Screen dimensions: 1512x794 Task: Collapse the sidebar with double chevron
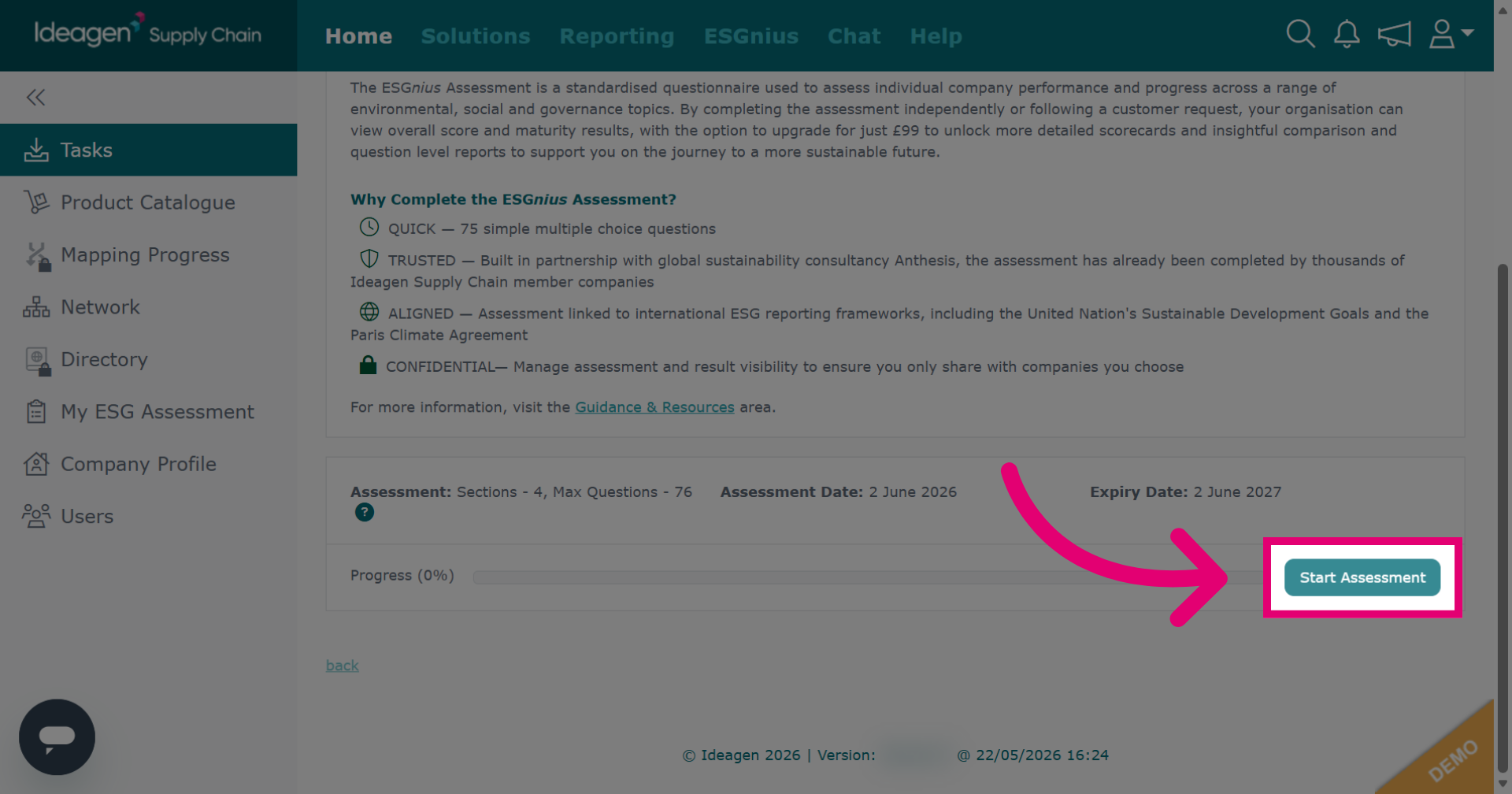click(x=35, y=98)
